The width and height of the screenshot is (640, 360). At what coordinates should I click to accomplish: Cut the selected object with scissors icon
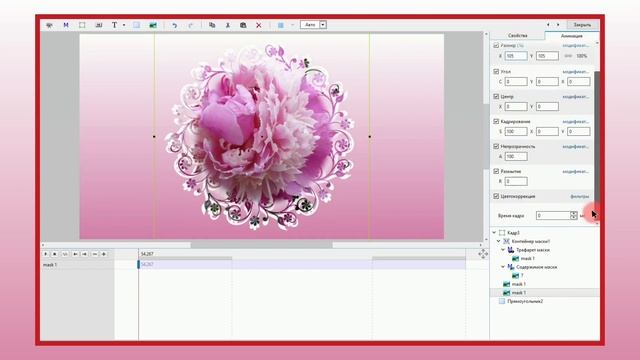tap(228, 25)
